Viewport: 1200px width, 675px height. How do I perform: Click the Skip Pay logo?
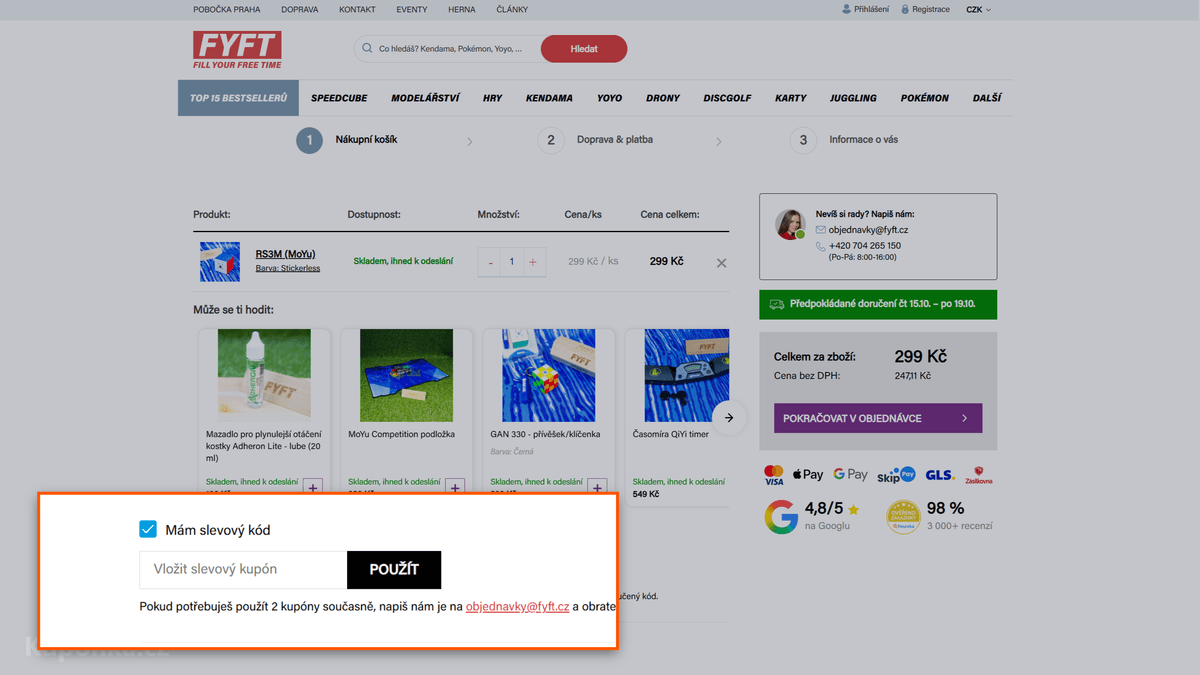pos(896,475)
